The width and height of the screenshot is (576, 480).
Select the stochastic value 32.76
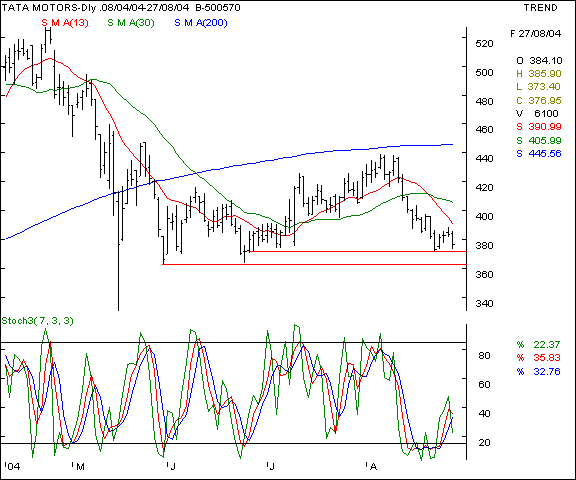[547, 372]
